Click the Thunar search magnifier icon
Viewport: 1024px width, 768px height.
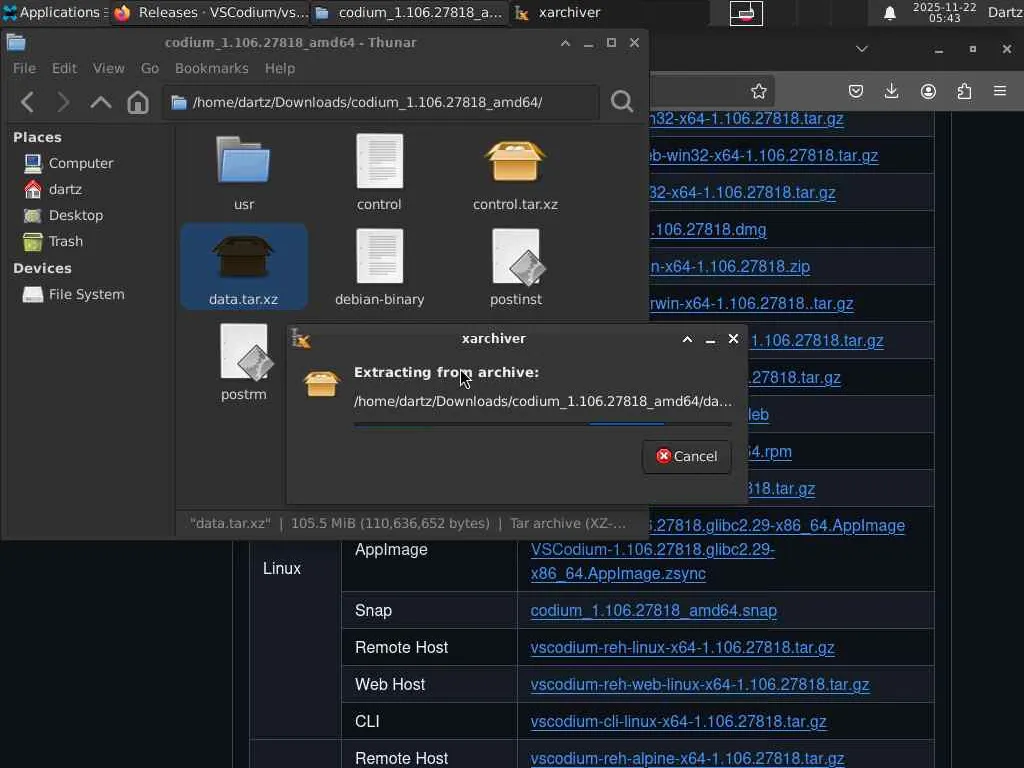click(x=622, y=102)
